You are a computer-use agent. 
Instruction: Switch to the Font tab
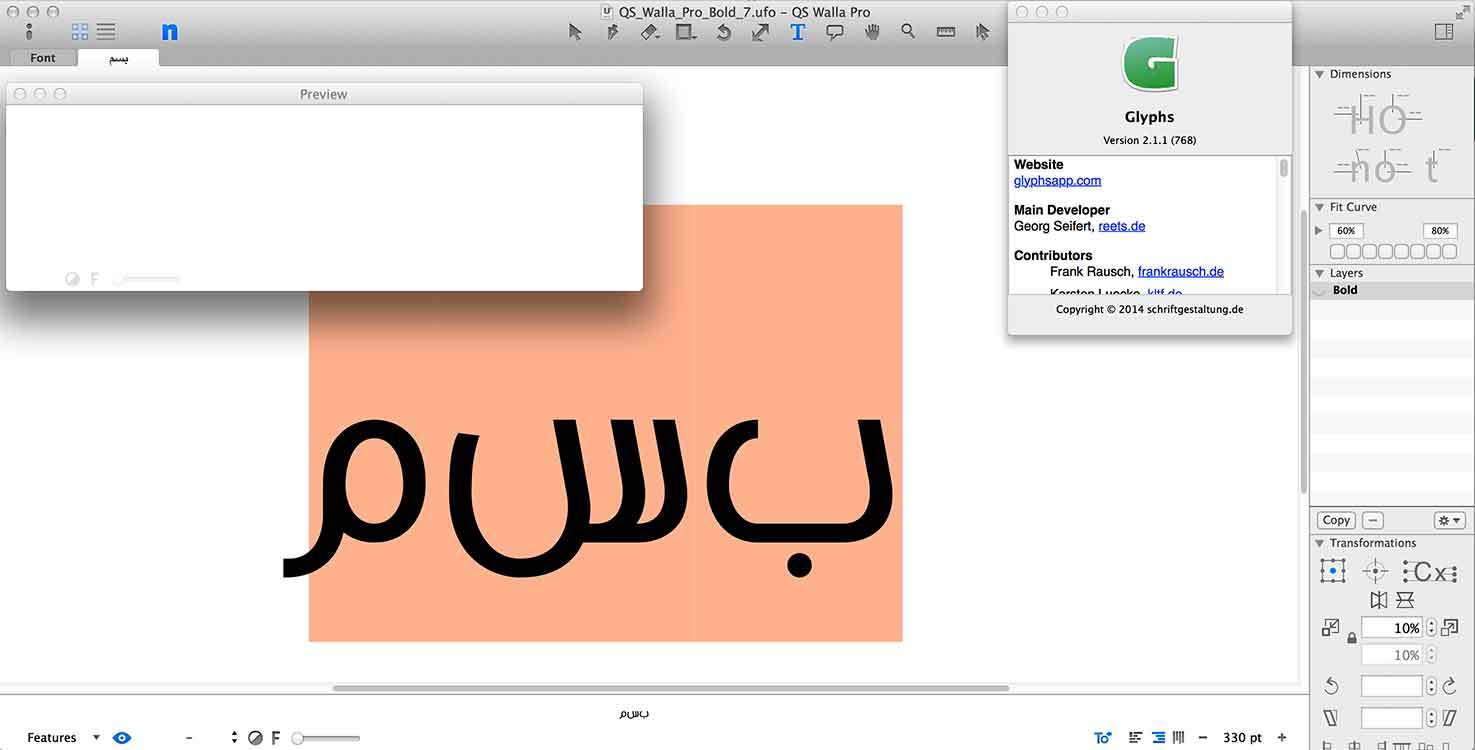pos(43,58)
